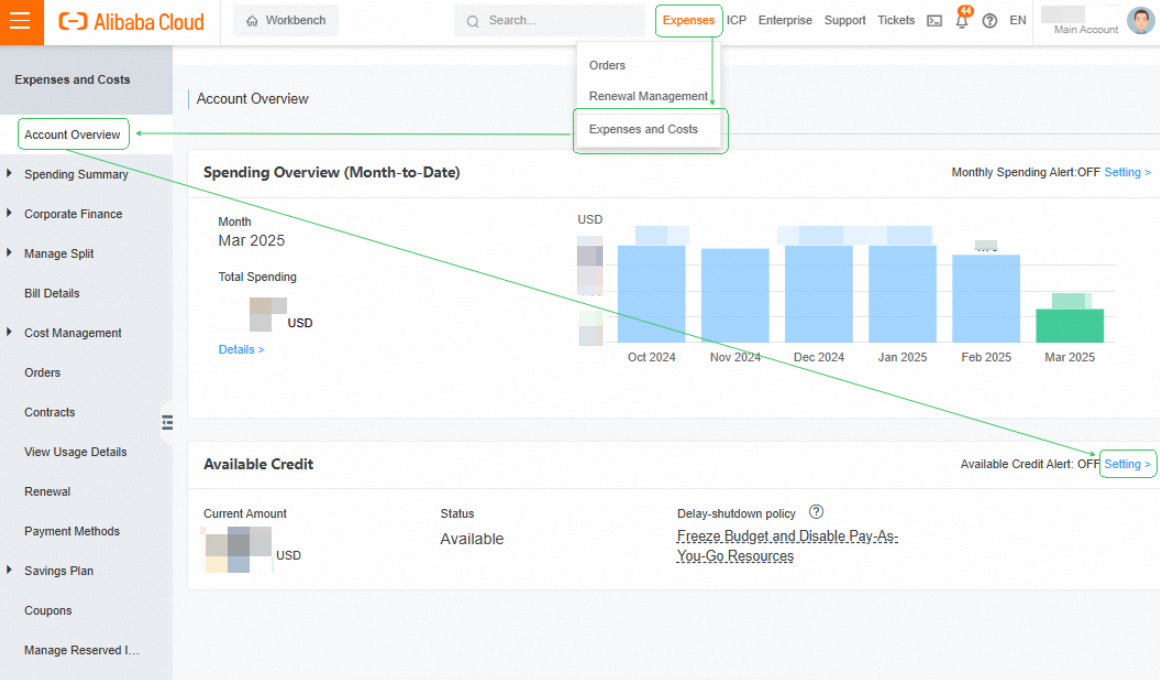The image size is (1160, 680).
Task: Click the user avatar picture
Action: pos(1140,20)
